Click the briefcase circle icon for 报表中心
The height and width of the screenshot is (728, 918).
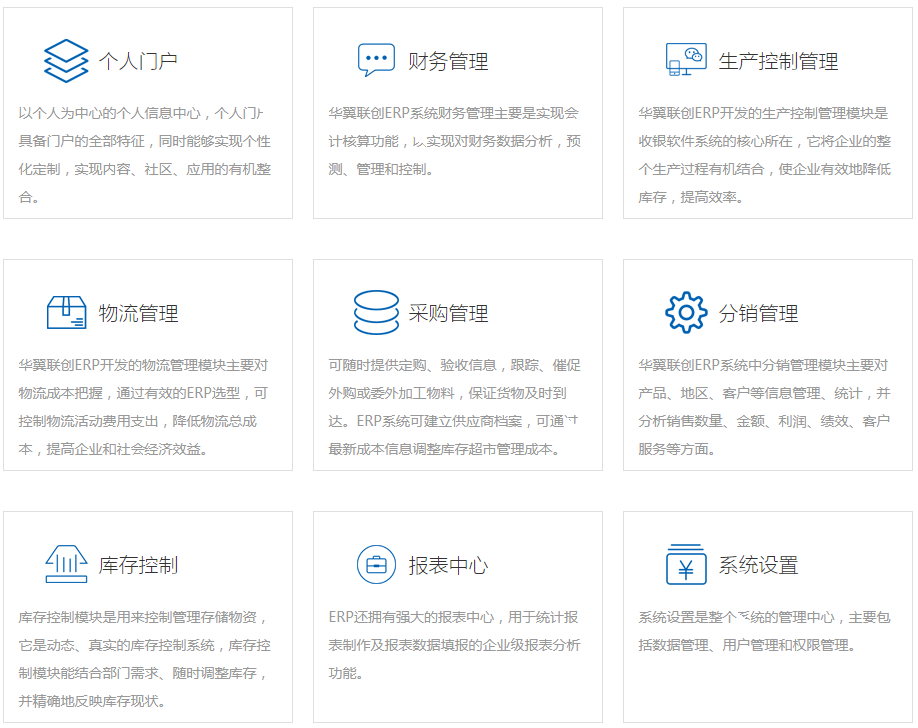(376, 565)
